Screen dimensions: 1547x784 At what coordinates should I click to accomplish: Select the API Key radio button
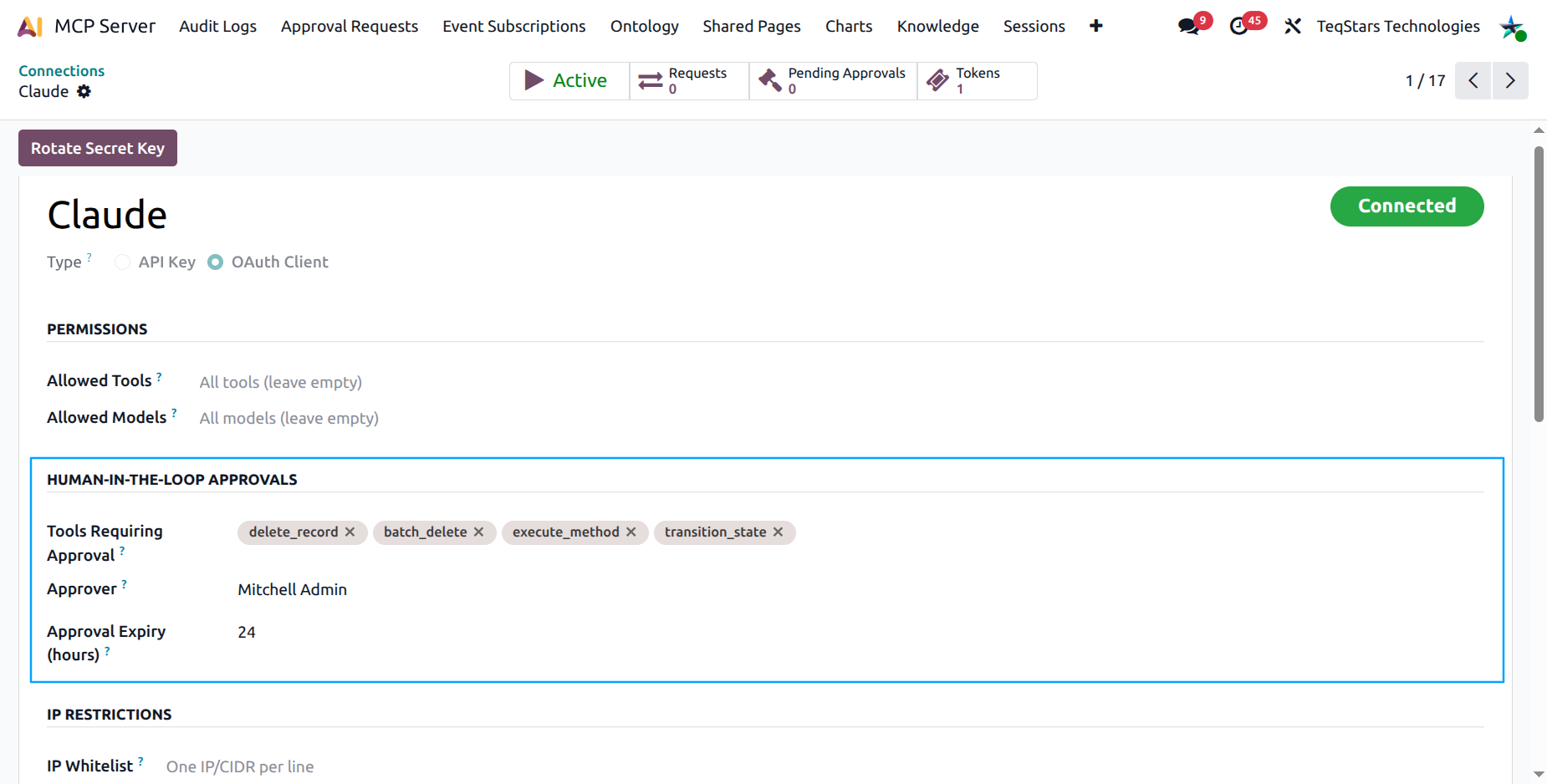click(x=123, y=262)
